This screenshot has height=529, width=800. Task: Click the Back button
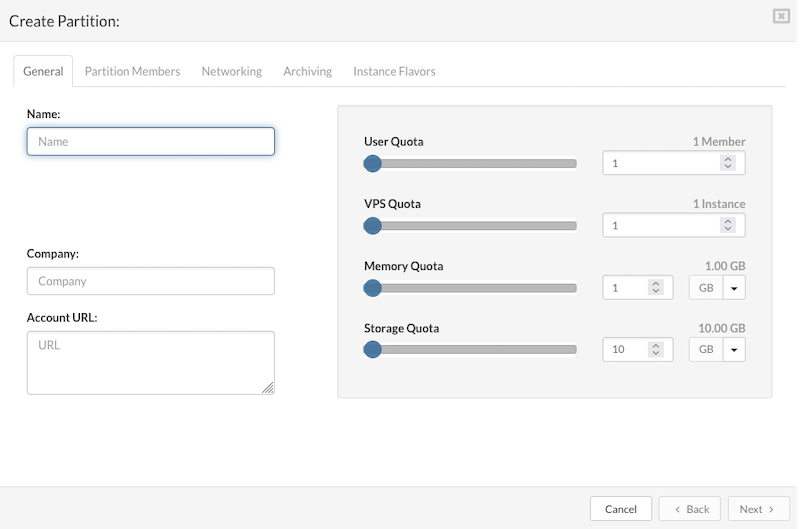(x=690, y=509)
